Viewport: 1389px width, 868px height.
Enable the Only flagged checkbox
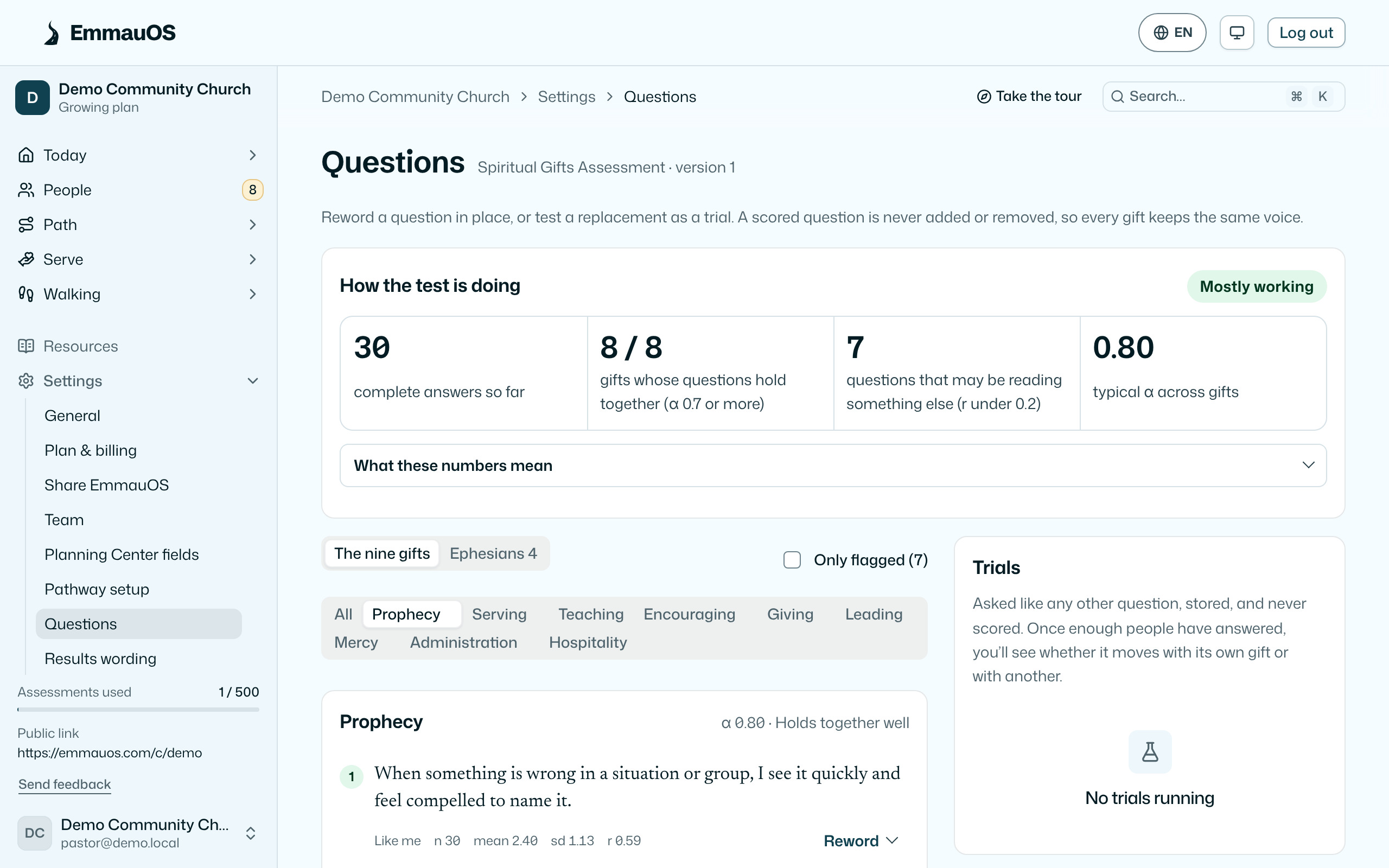point(792,560)
